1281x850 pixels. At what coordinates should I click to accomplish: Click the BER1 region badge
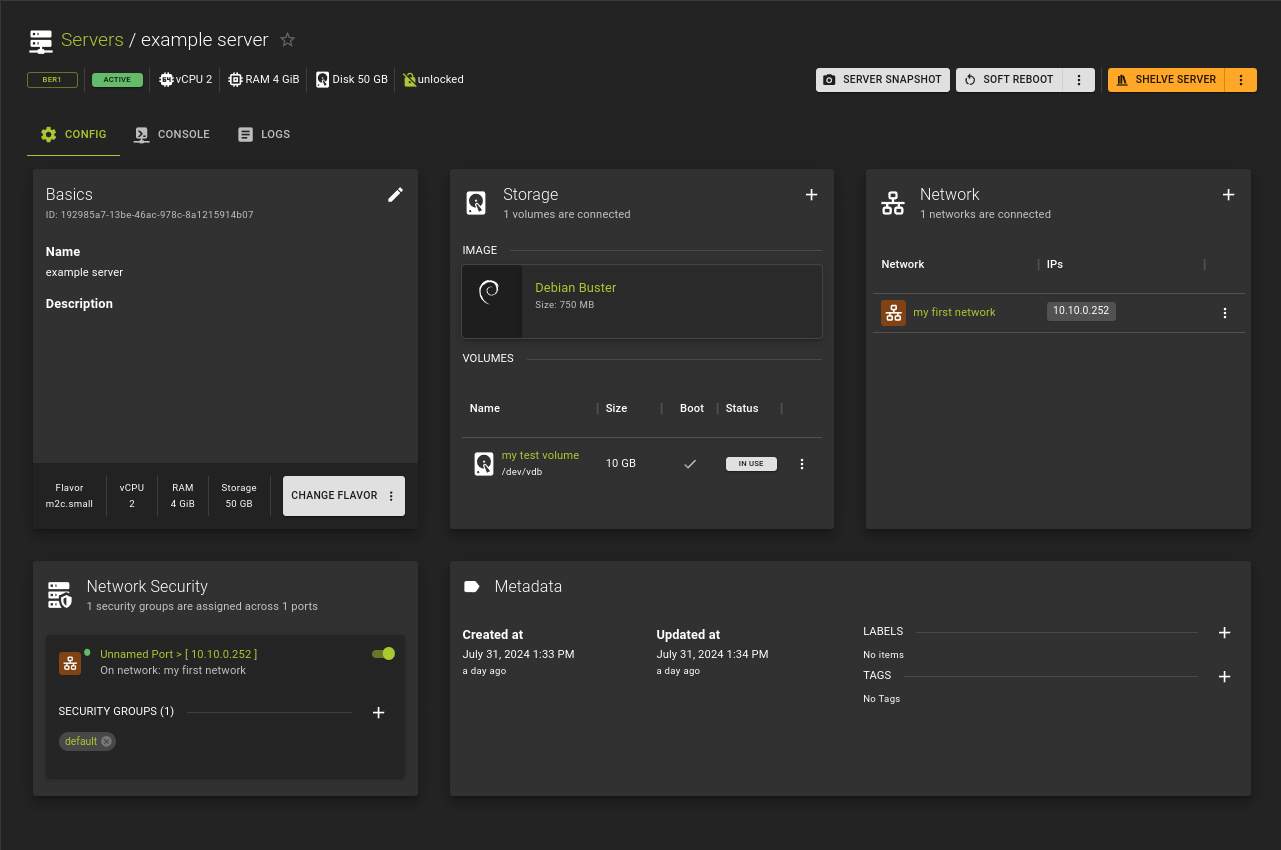tap(52, 80)
